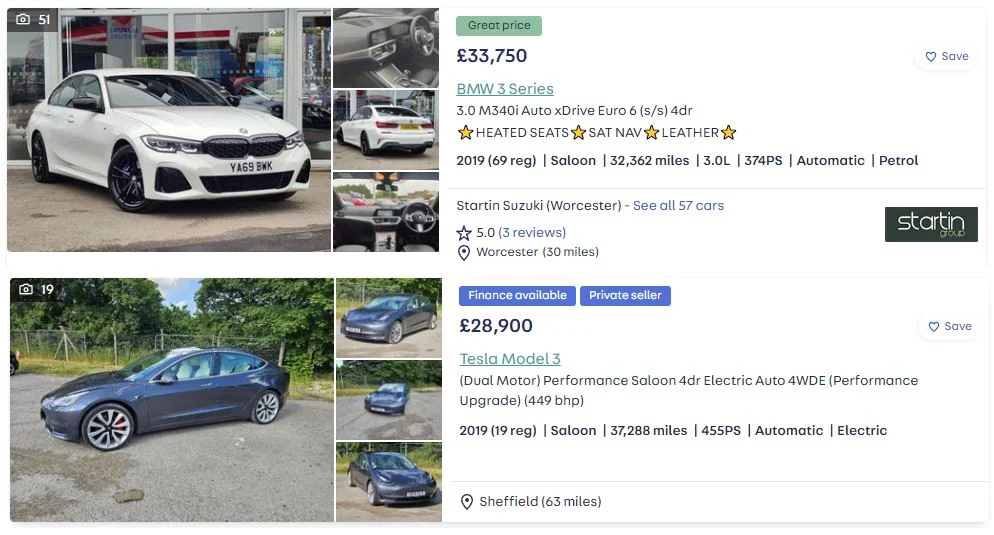994x535 pixels.
Task: View BMW interior dashboard thumbnail at top
Action: point(386,48)
